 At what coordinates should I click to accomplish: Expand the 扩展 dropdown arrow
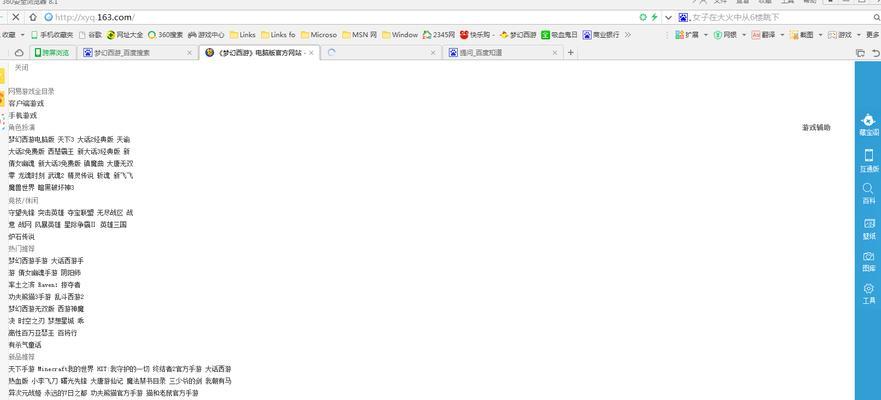705,35
